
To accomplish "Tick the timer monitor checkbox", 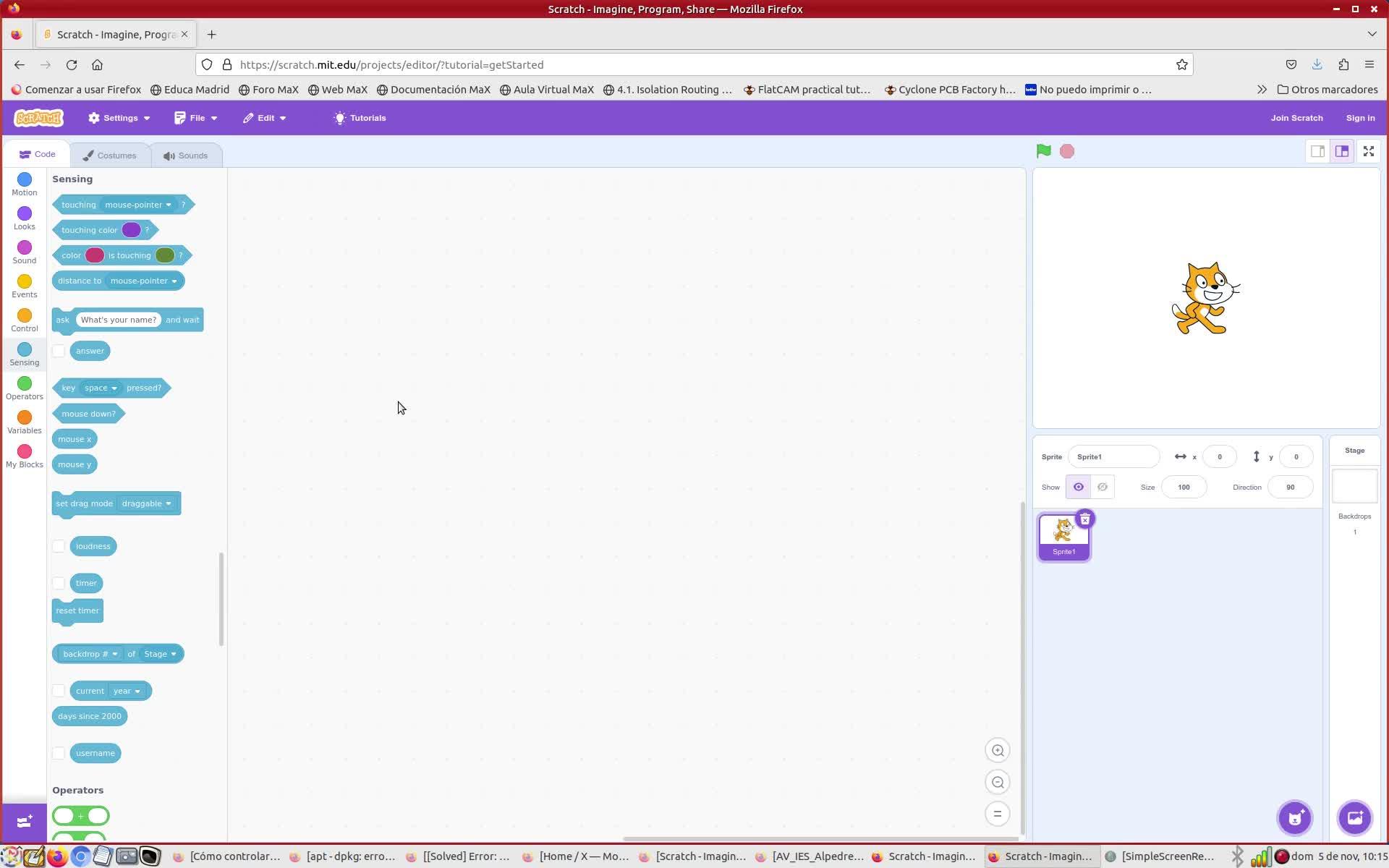I will [x=59, y=583].
